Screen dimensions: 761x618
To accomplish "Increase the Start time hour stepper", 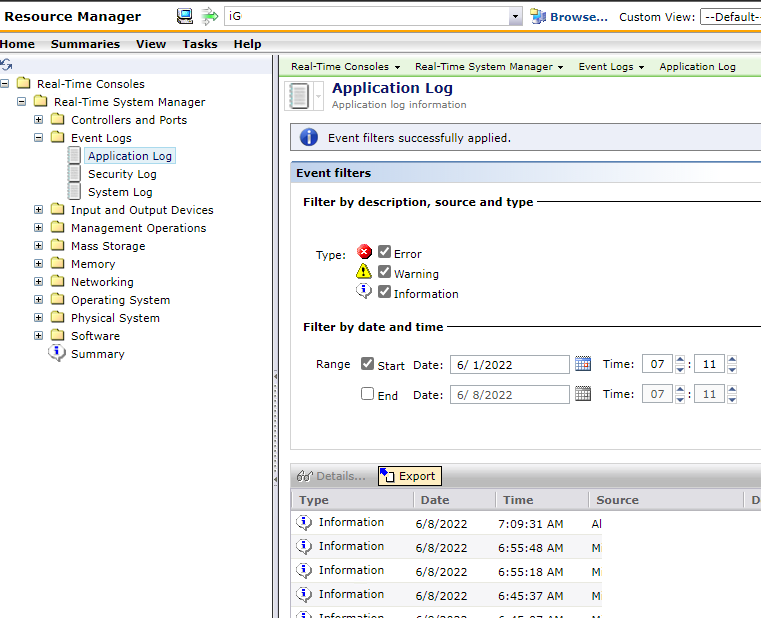I will pos(680,359).
